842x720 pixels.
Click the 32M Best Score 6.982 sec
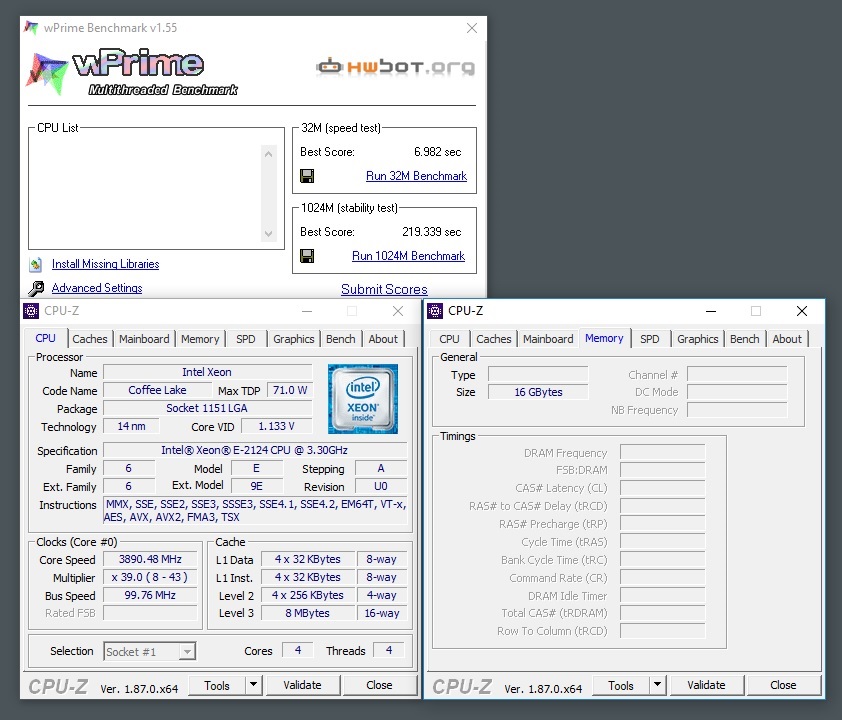point(437,152)
